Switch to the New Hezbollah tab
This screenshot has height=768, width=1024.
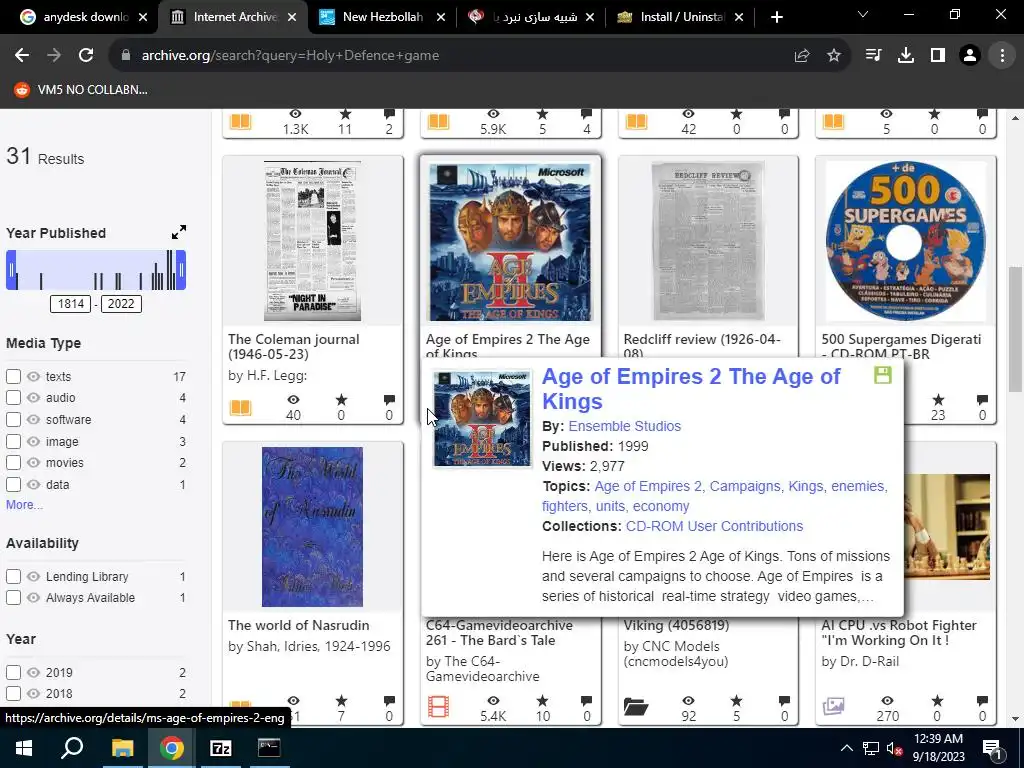click(383, 17)
